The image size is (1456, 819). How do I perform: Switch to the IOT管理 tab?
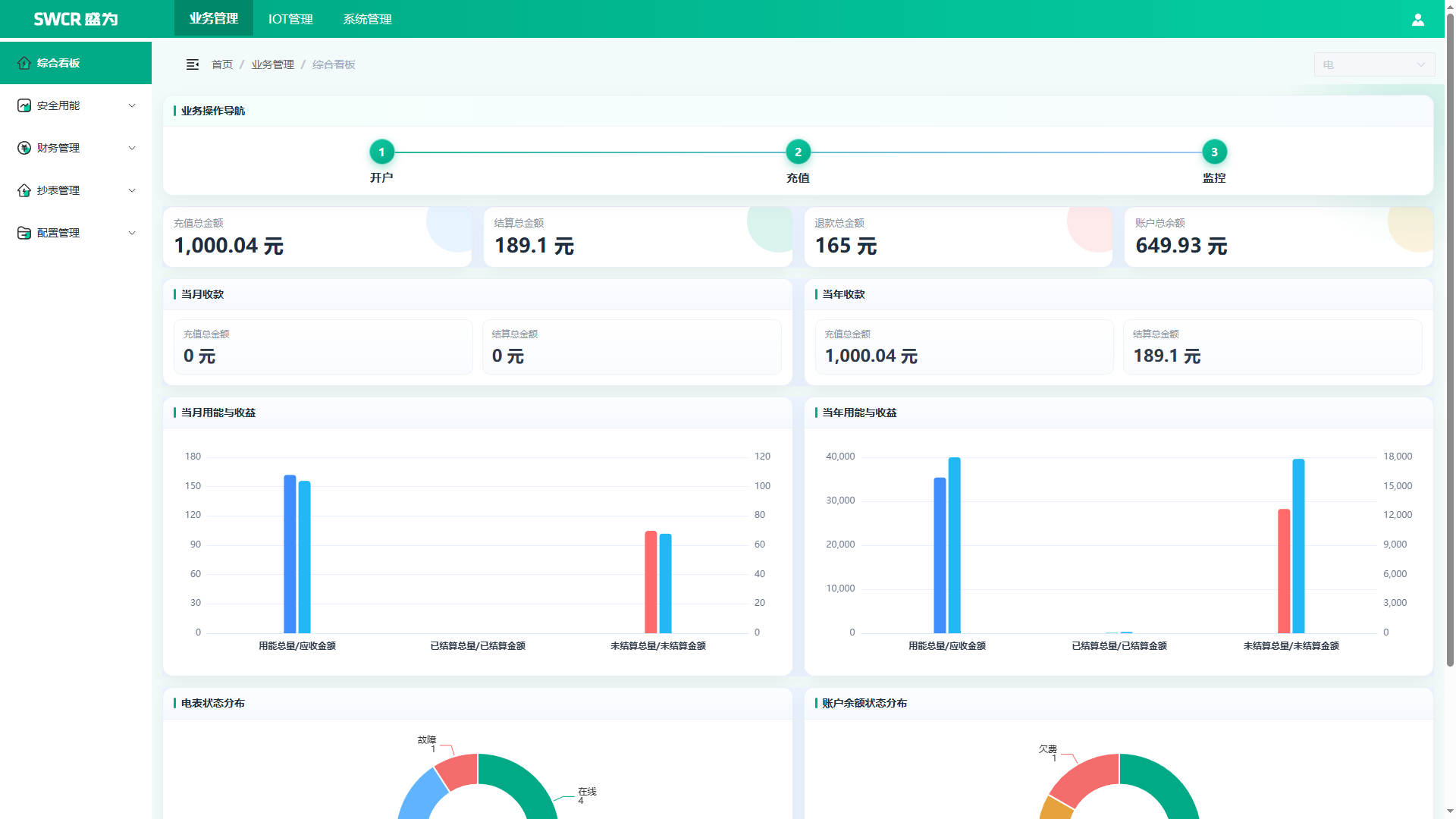[290, 19]
